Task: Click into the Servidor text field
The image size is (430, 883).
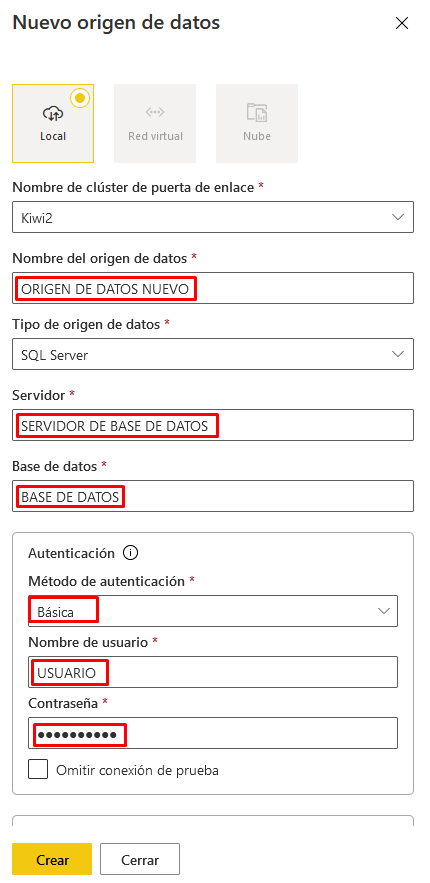Action: [x=213, y=425]
